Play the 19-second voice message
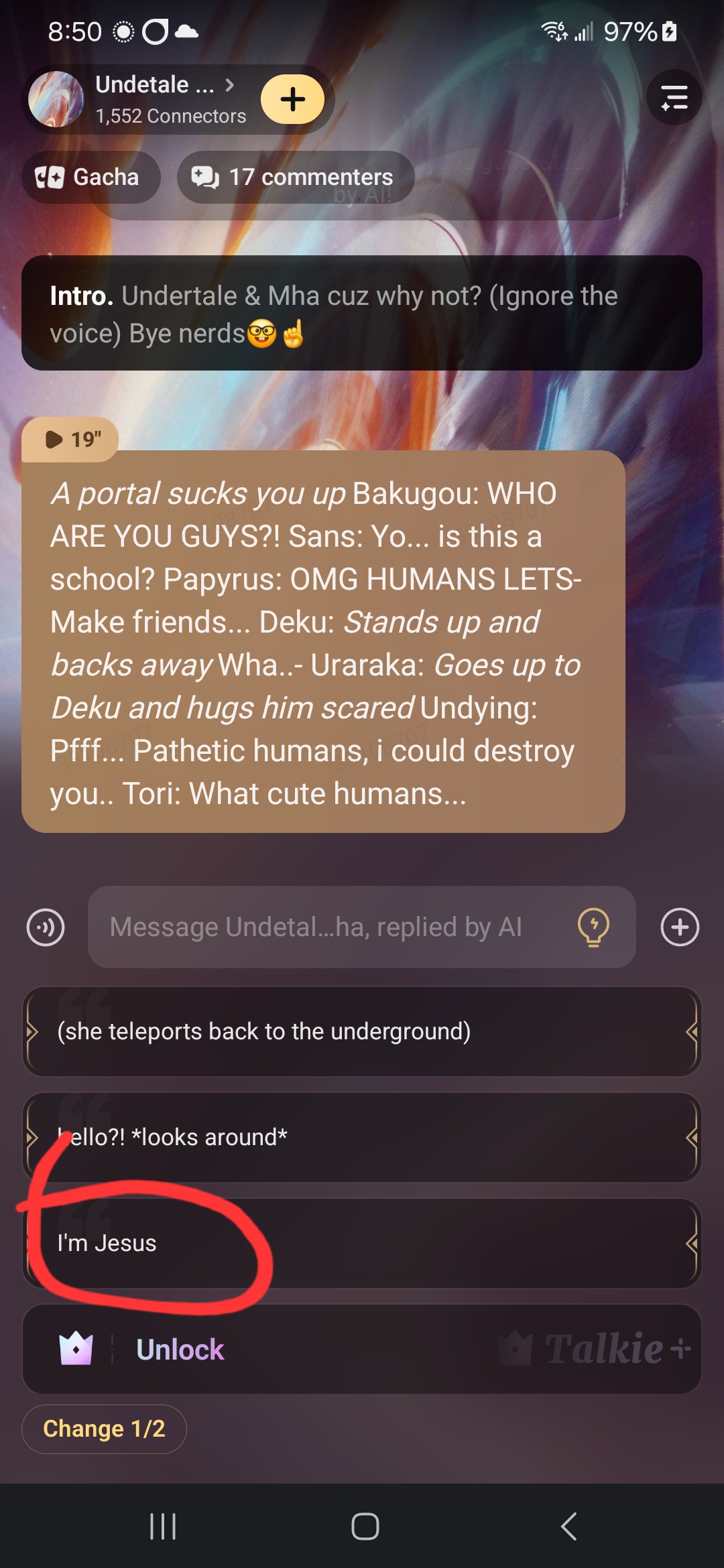 coord(70,440)
